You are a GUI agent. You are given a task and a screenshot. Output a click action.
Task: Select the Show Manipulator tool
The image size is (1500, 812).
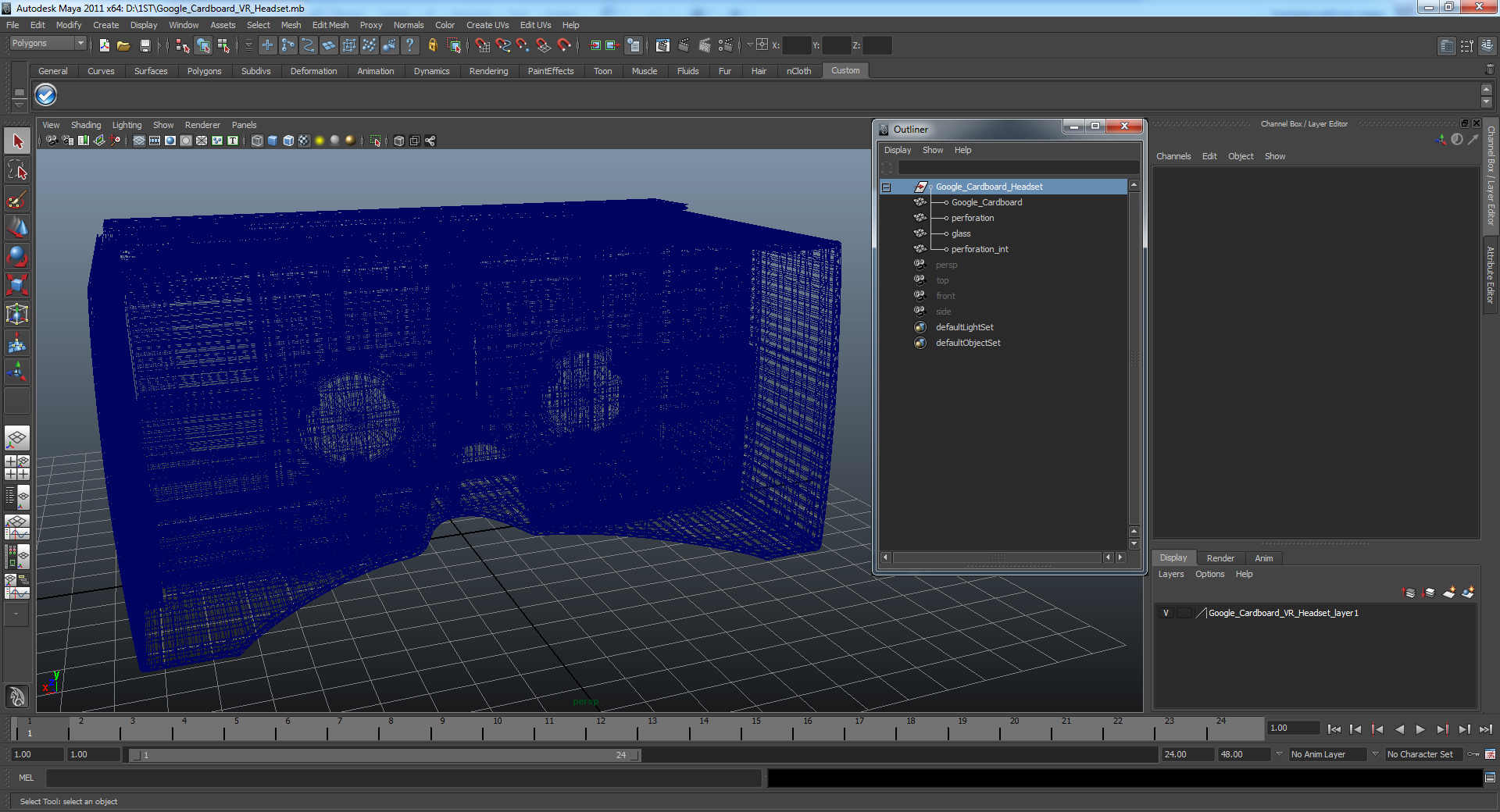17,372
